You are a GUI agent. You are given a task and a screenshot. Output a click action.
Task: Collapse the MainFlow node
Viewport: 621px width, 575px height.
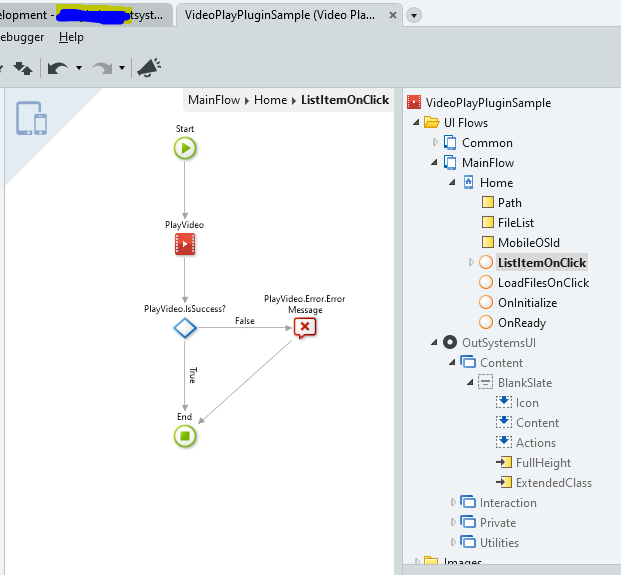(x=434, y=162)
